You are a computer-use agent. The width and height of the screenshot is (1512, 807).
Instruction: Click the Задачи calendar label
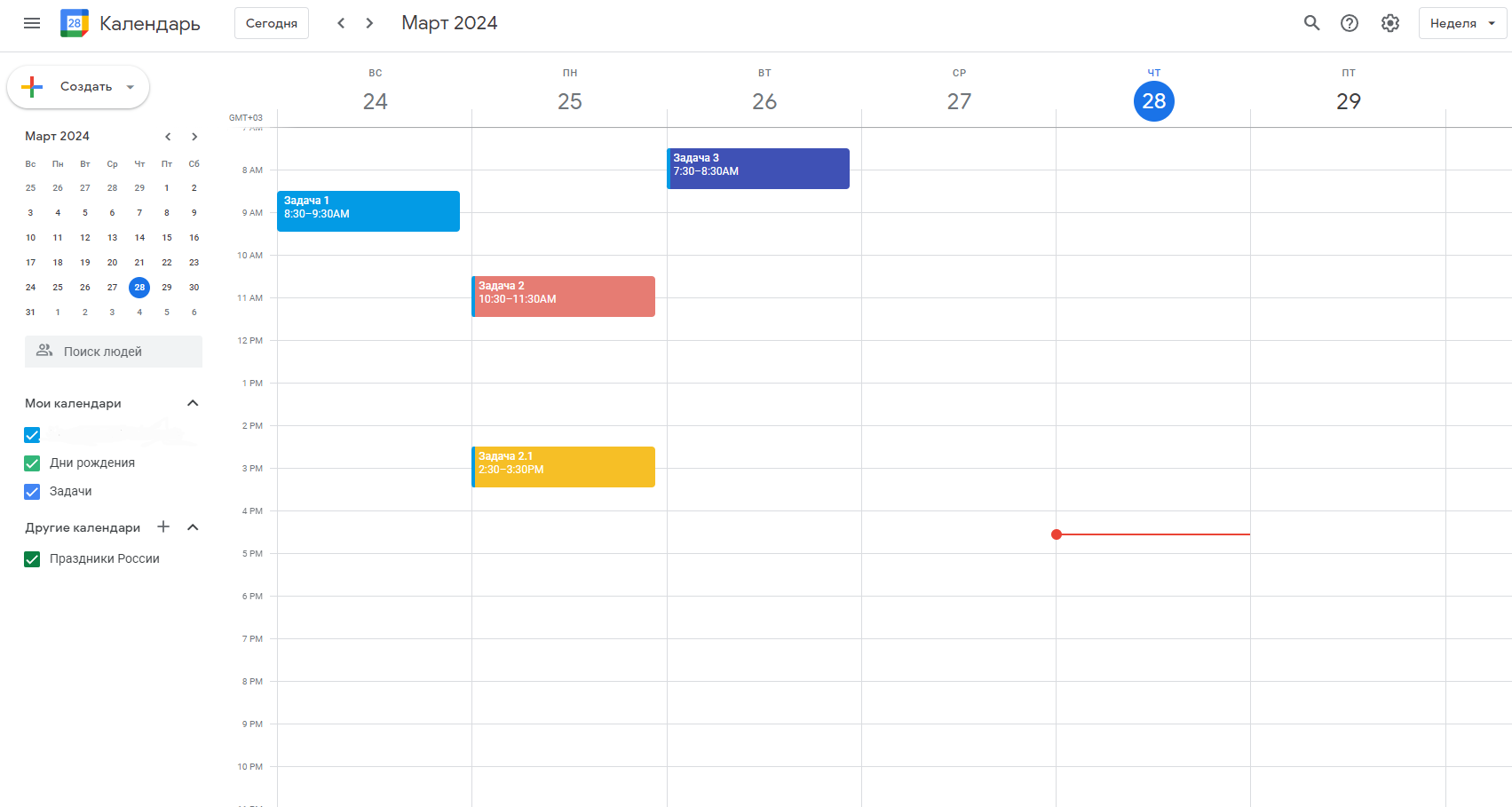(71, 491)
